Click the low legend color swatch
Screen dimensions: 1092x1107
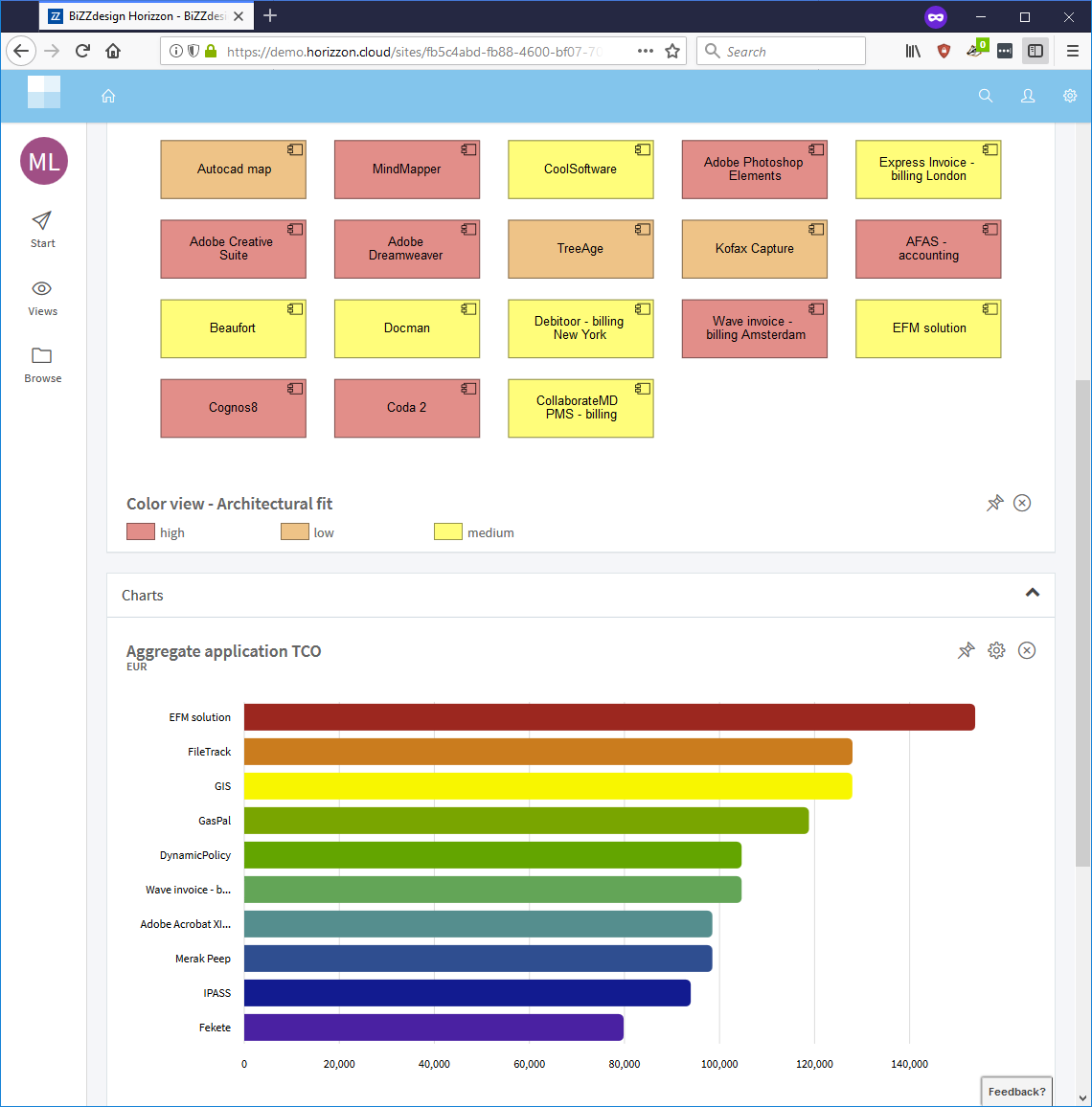pyautogui.click(x=294, y=531)
